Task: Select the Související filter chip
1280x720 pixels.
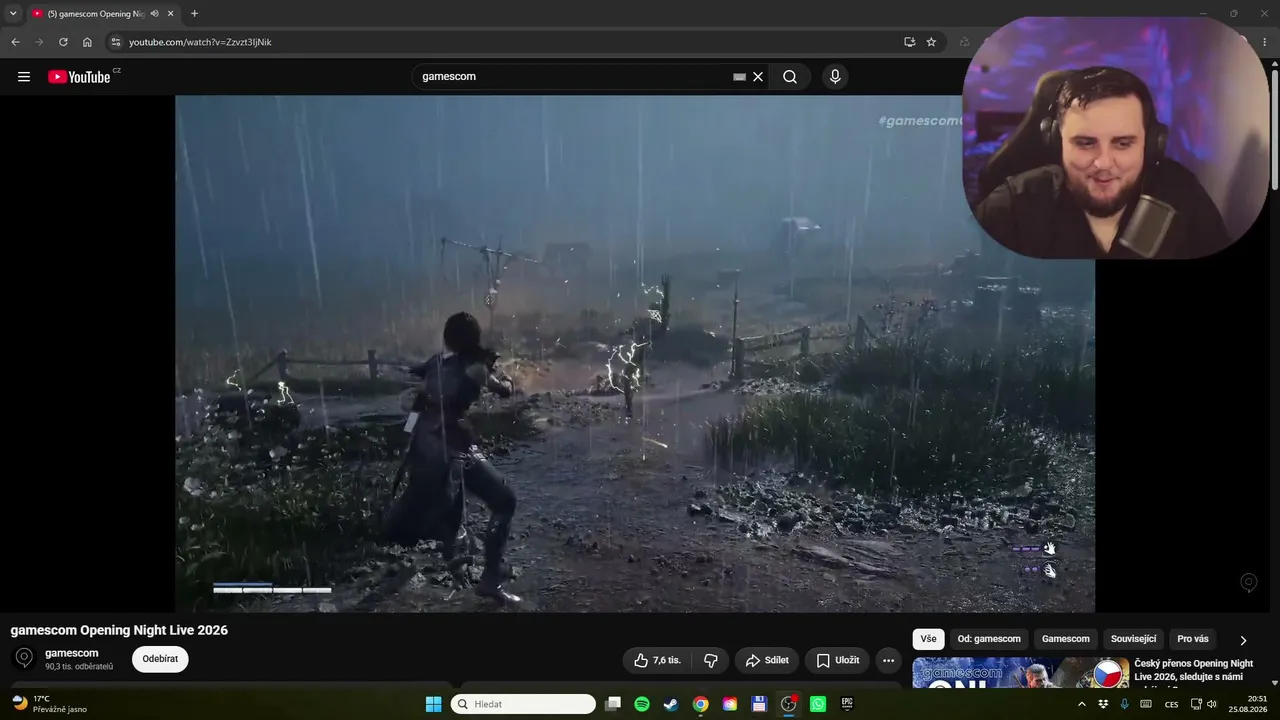Action: (1134, 639)
